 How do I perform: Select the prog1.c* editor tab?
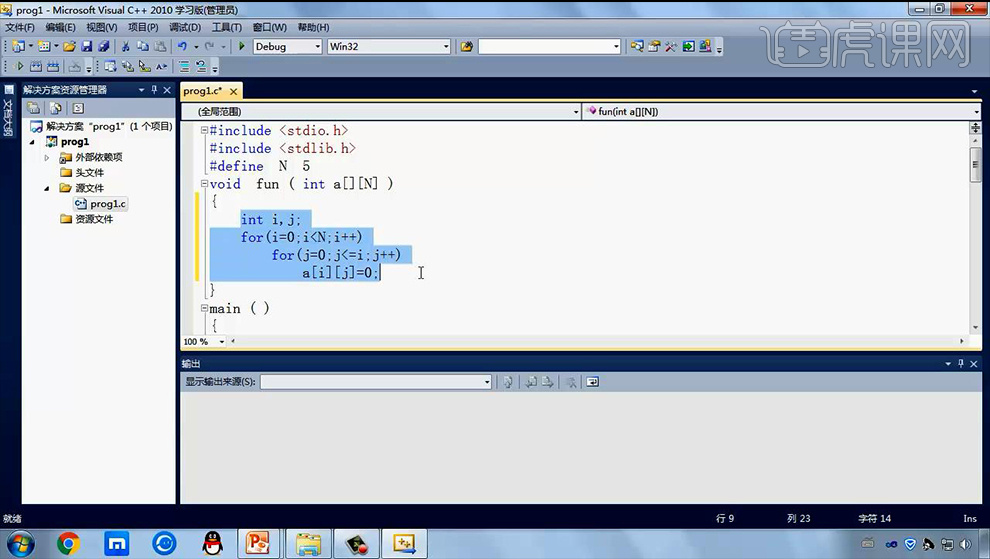(203, 91)
